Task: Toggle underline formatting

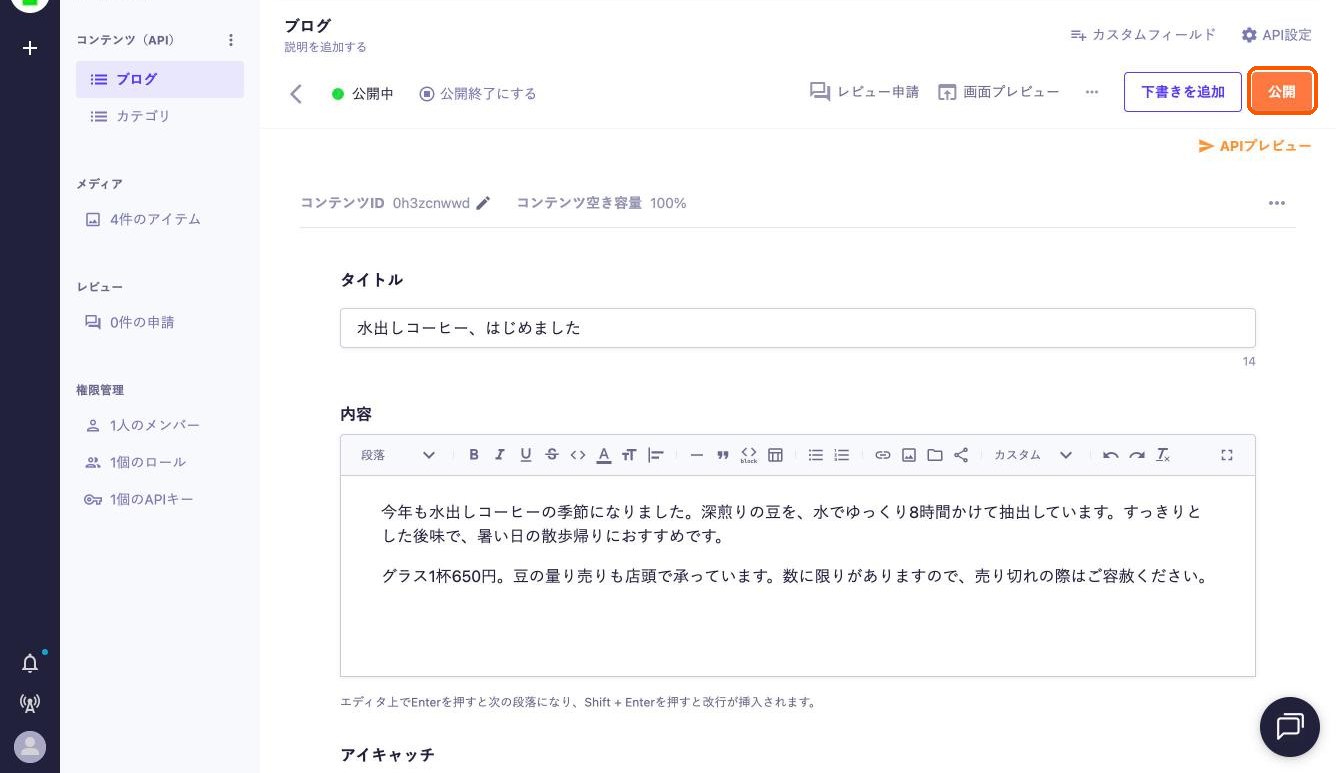Action: [526, 455]
